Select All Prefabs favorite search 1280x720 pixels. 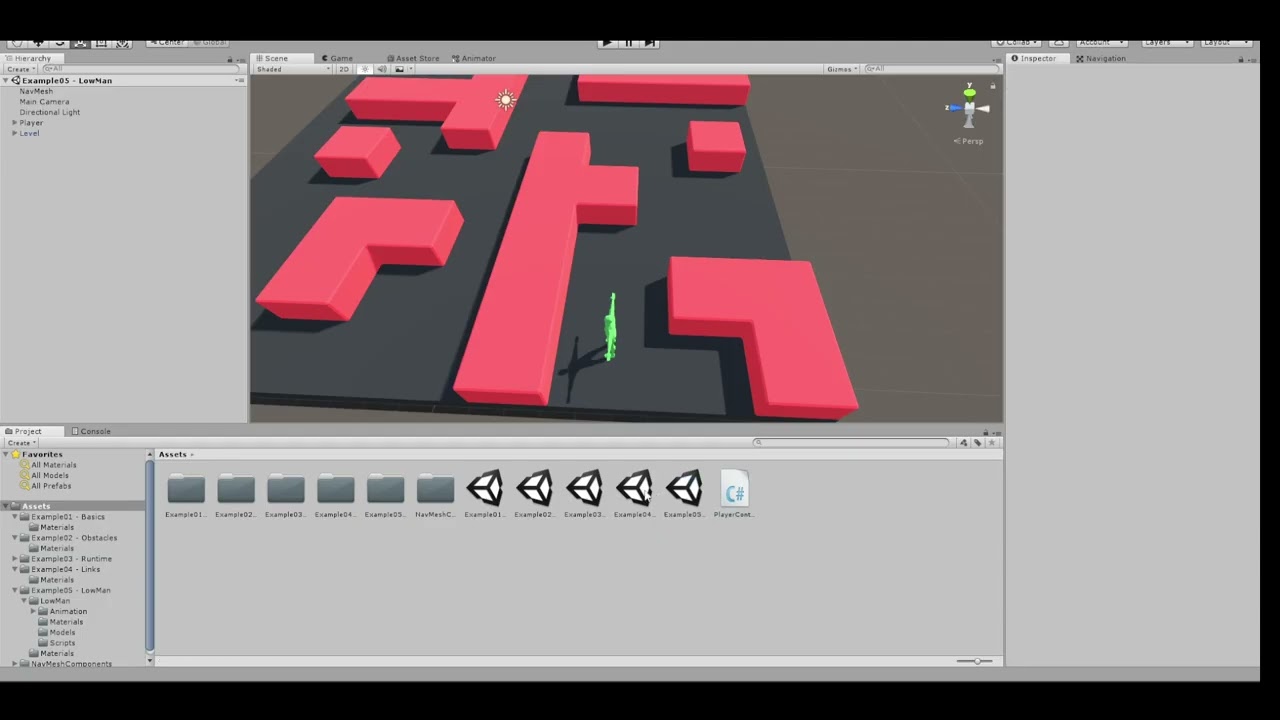click(x=50, y=486)
